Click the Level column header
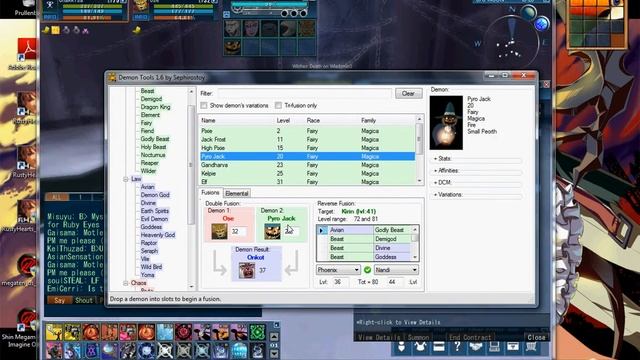This screenshot has height=360, width=640. 283,120
